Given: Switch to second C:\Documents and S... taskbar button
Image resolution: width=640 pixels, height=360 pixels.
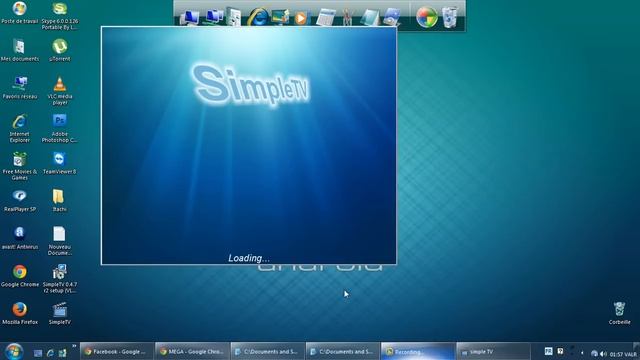Looking at the screenshot, I should tap(343, 351).
